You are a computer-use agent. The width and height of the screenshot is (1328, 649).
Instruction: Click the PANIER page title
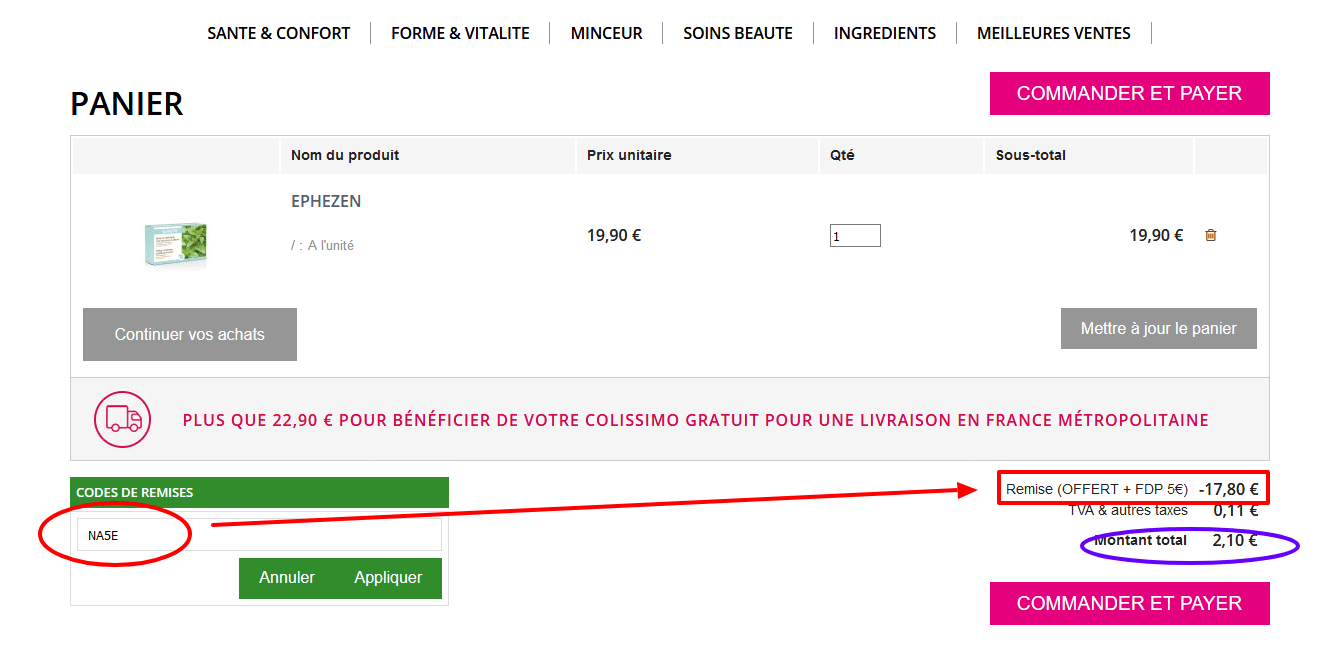point(126,103)
